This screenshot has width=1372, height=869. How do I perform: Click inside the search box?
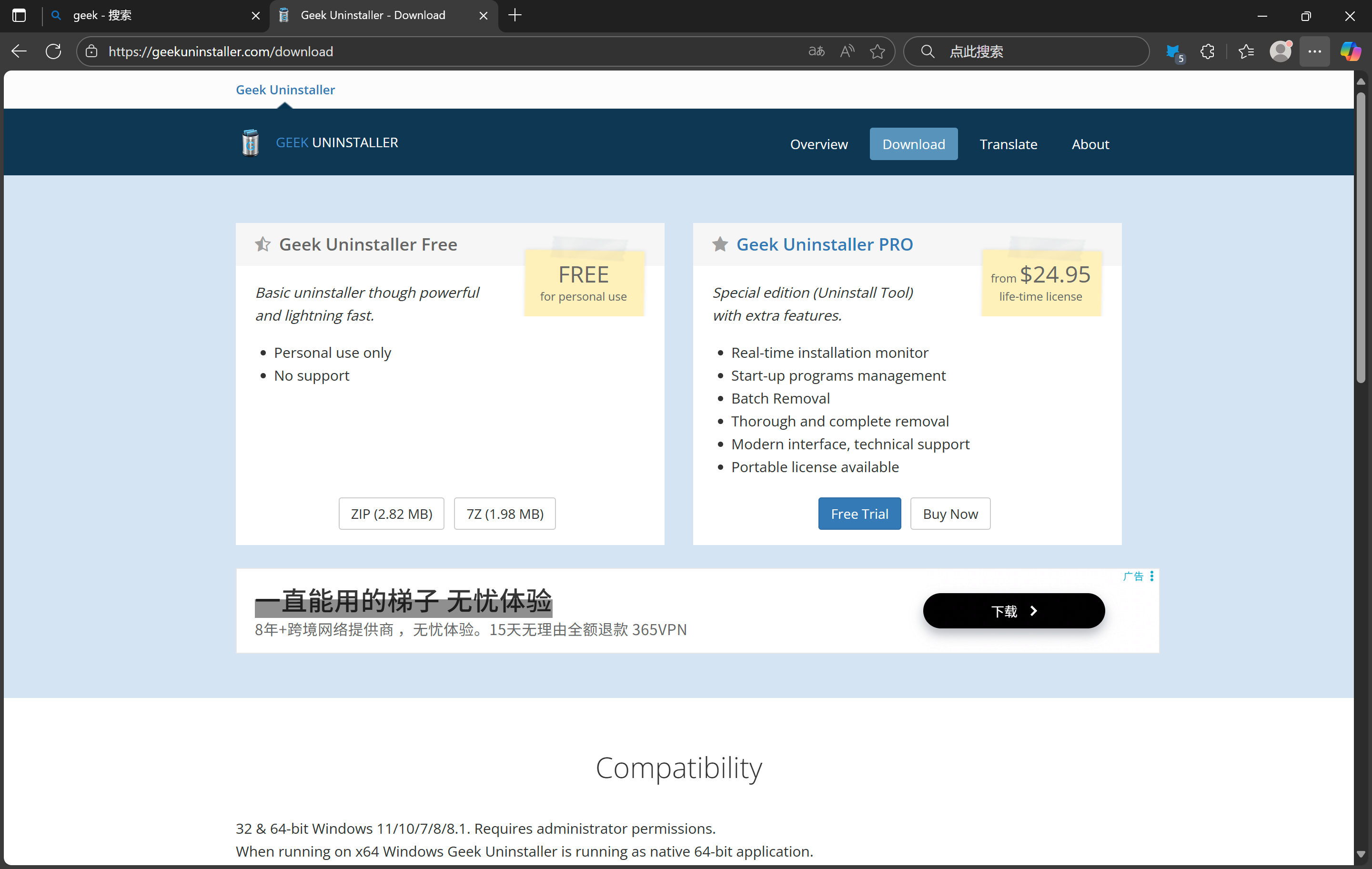(x=1026, y=51)
